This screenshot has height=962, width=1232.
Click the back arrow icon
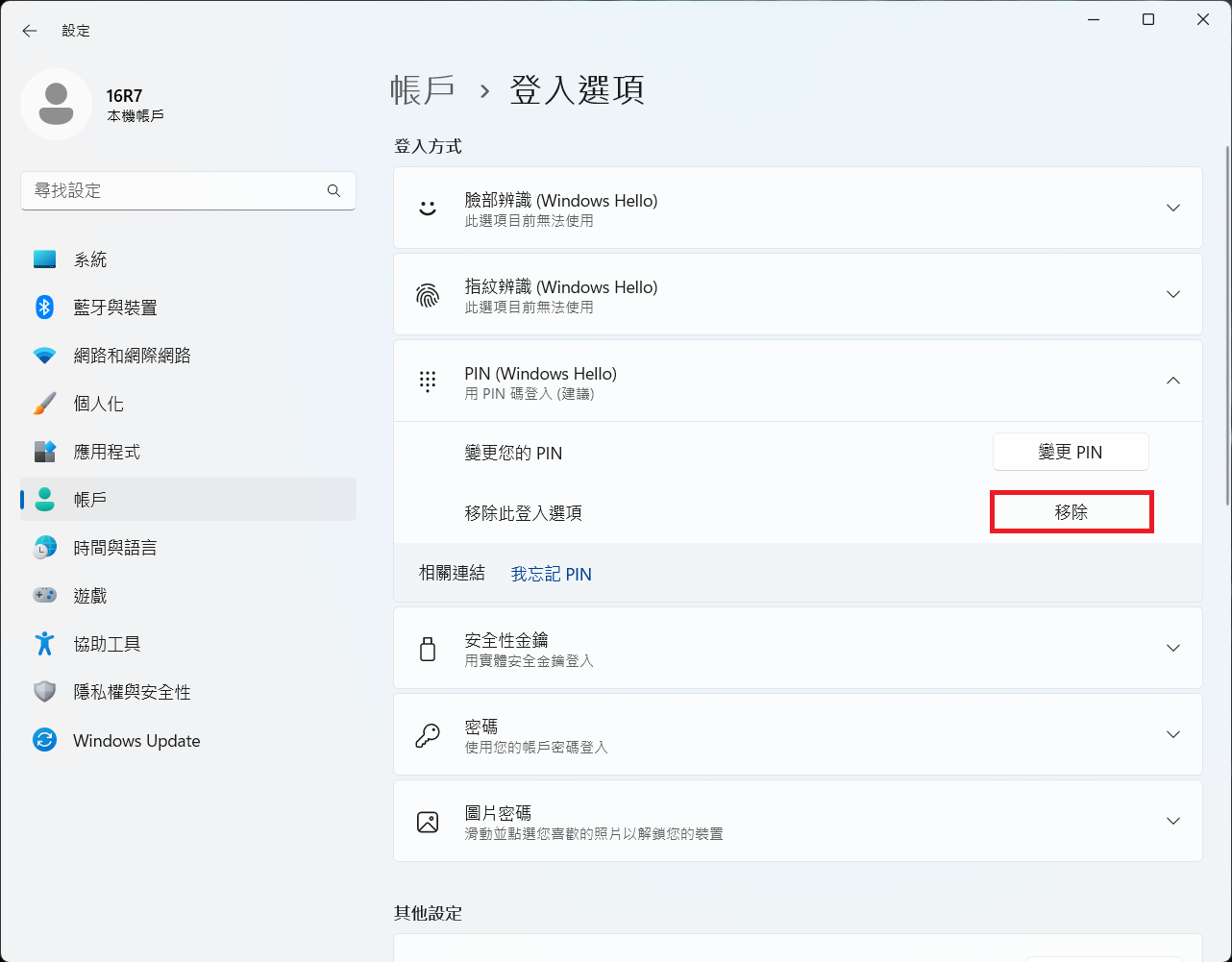coord(30,31)
